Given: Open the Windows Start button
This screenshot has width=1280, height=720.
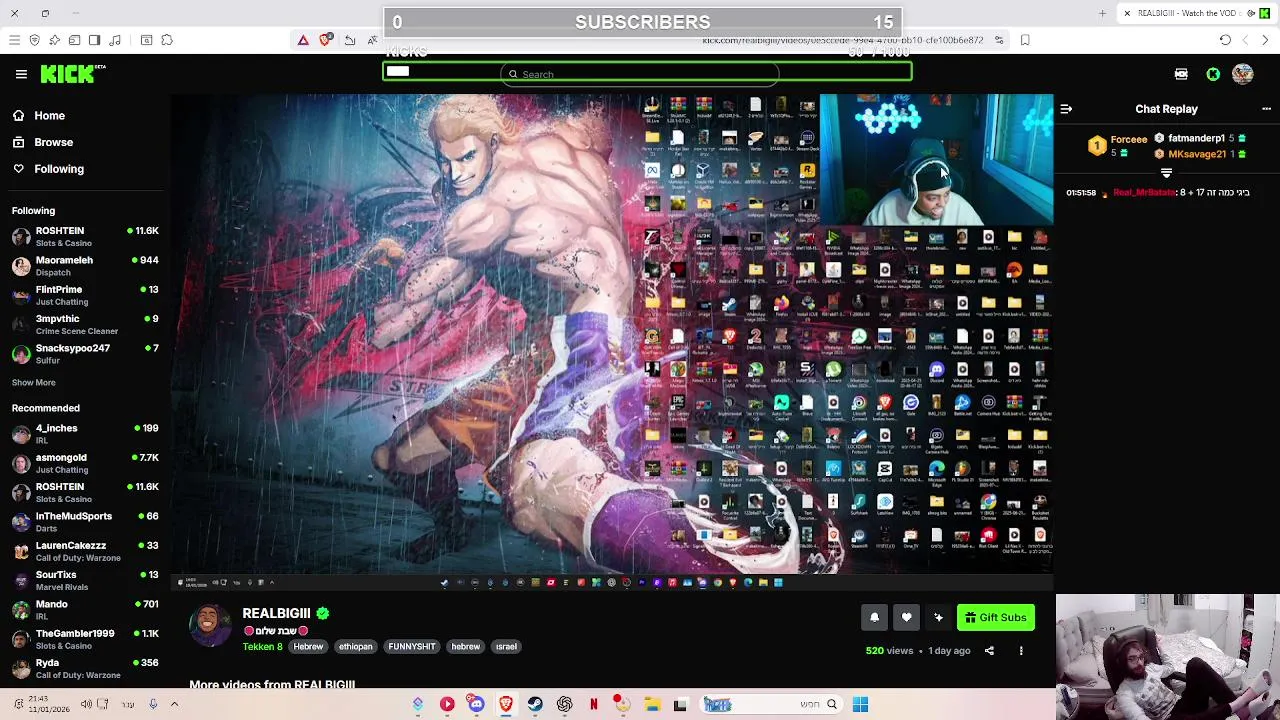Looking at the screenshot, I should 860,704.
